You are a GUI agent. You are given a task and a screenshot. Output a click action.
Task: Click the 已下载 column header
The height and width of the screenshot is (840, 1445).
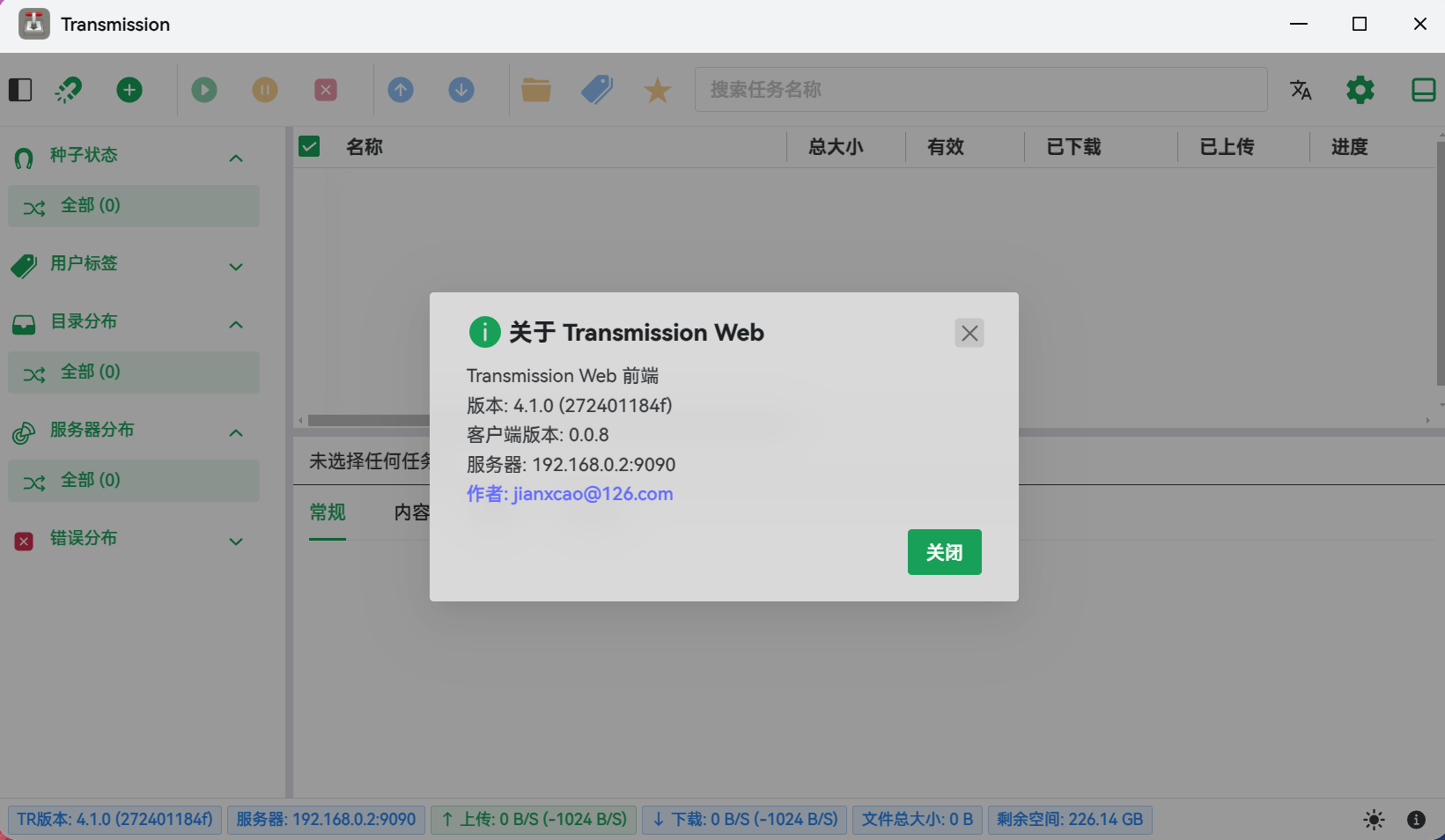click(1073, 147)
